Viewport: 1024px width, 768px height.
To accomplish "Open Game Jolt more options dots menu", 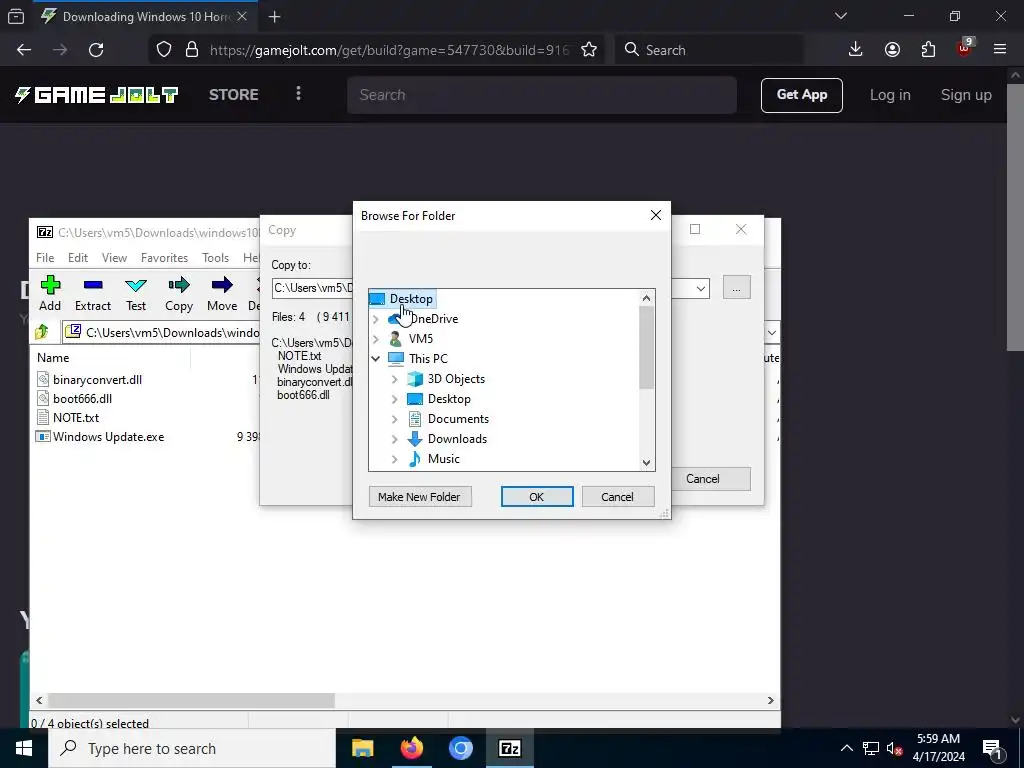I will [298, 93].
